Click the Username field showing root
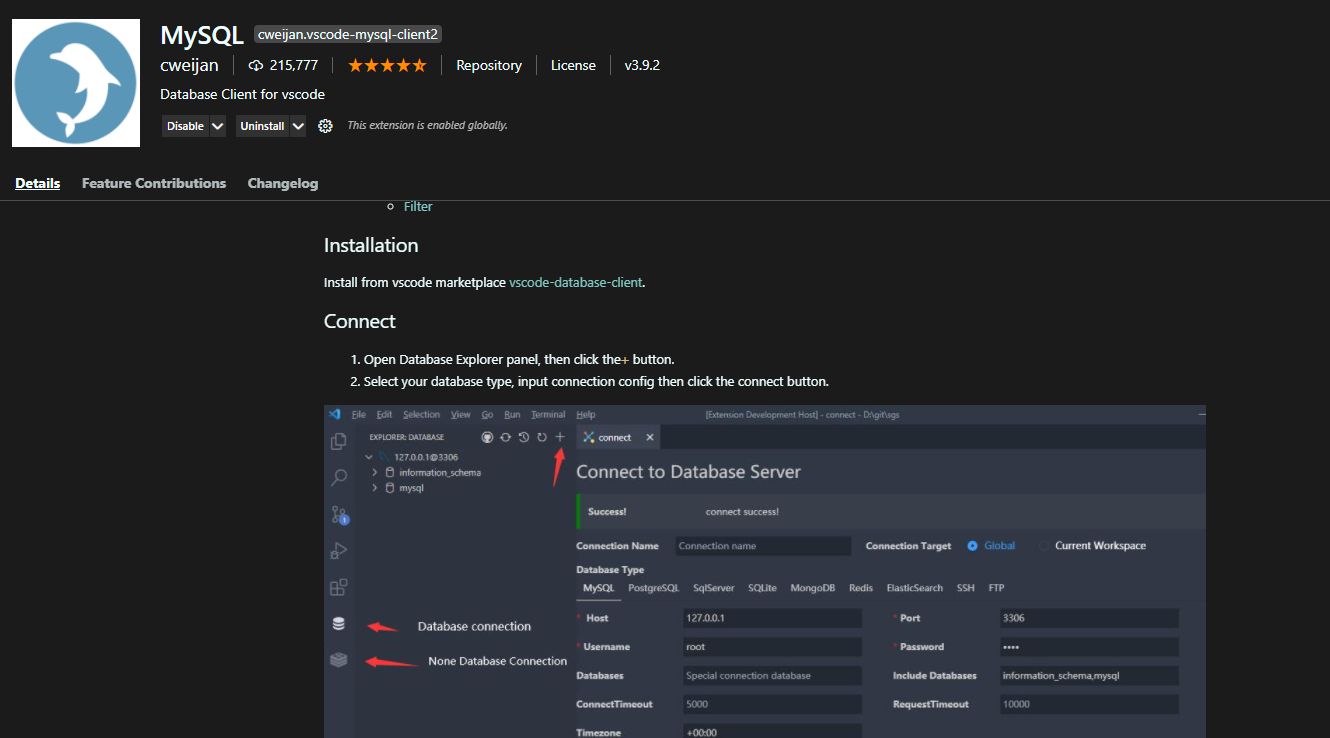The height and width of the screenshot is (738, 1330). click(x=771, y=647)
